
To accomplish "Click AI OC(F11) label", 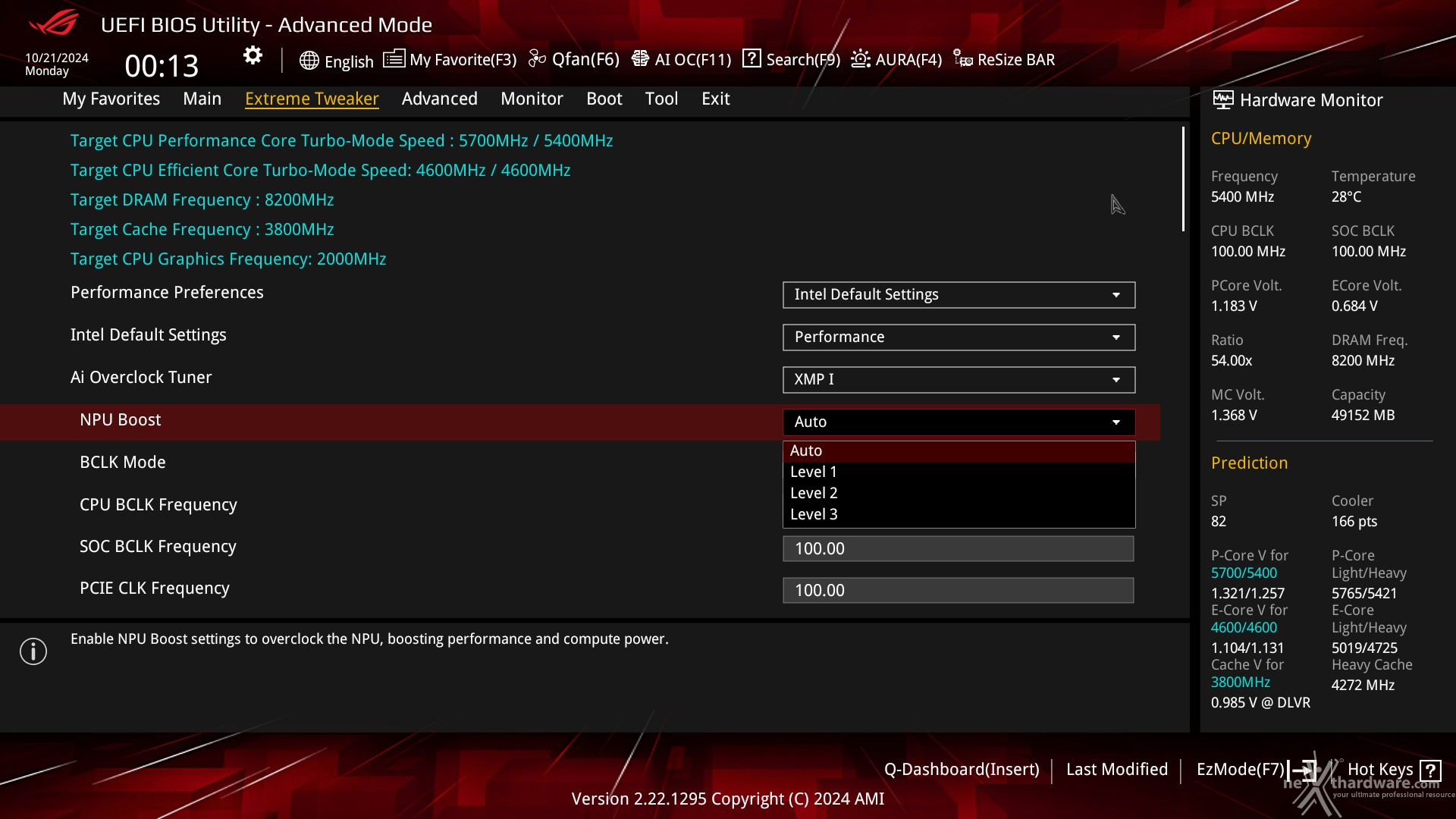I will pyautogui.click(x=693, y=60).
